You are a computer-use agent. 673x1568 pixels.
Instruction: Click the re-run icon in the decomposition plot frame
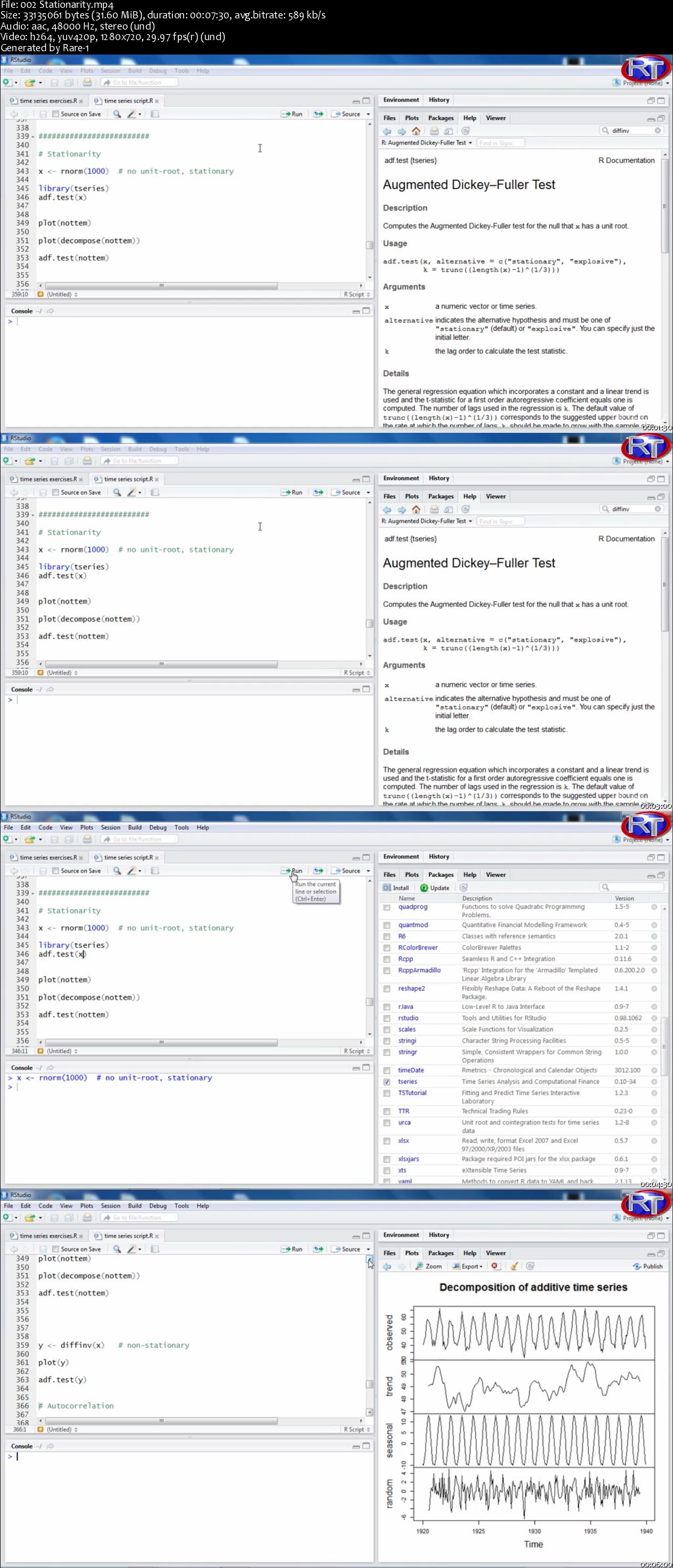tap(318, 1249)
